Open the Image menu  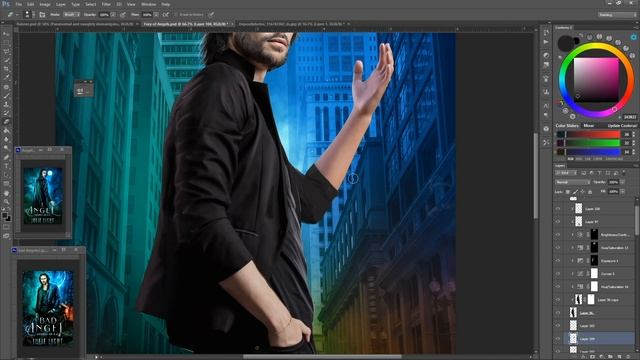[45, 4]
